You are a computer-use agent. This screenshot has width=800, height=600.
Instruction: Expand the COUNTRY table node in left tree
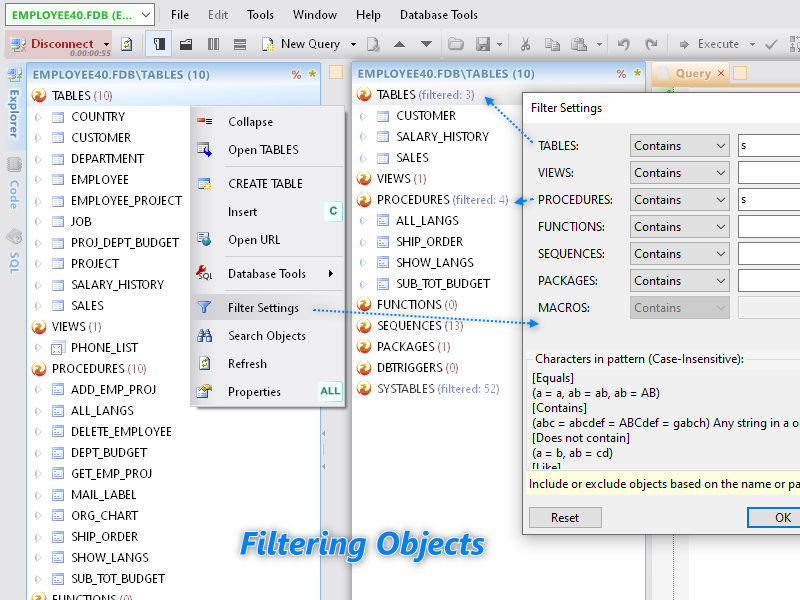click(x=38, y=117)
